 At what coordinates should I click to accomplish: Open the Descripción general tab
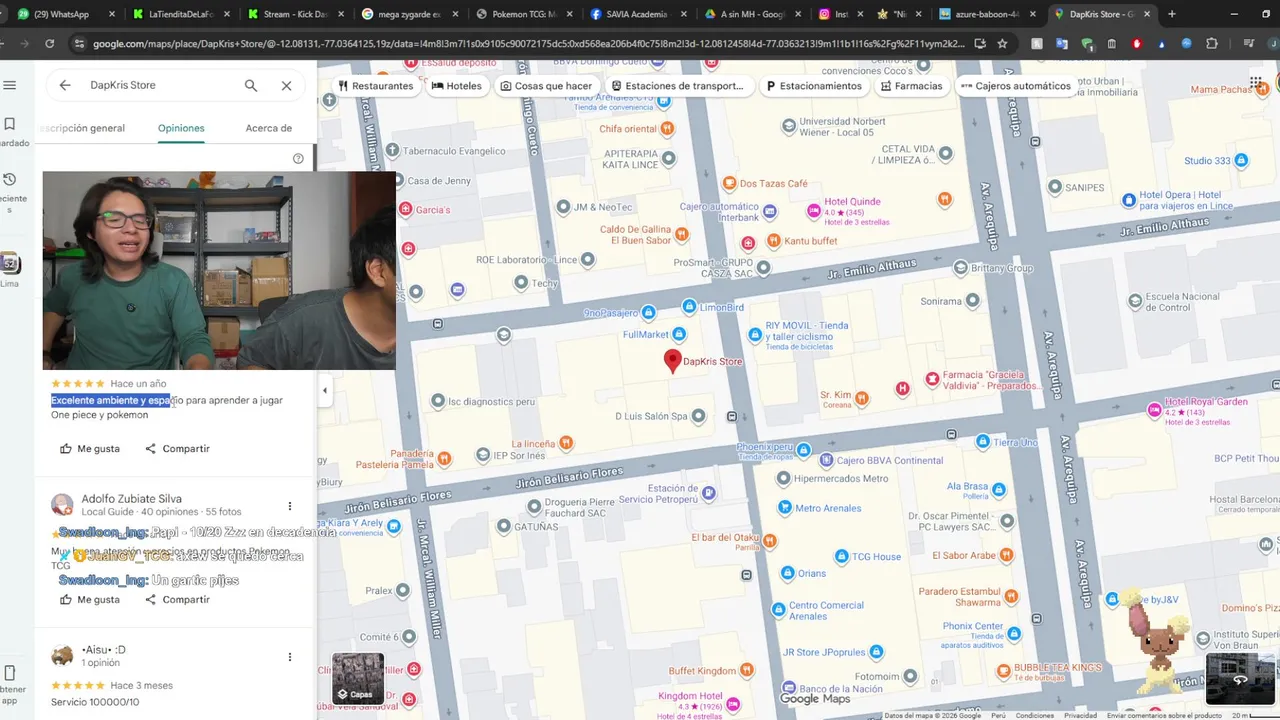click(x=82, y=128)
